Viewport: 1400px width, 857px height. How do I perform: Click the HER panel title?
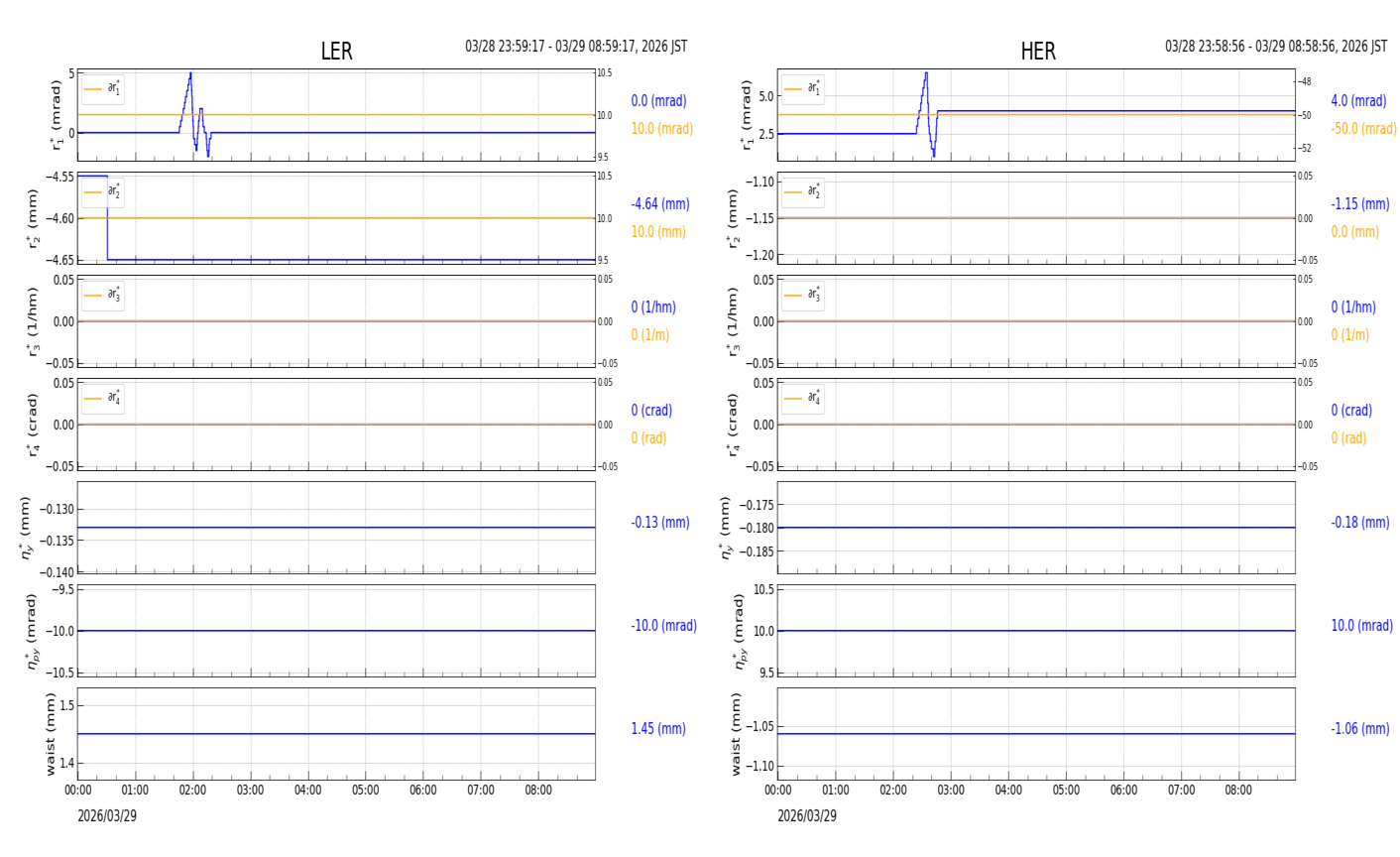tap(1038, 52)
